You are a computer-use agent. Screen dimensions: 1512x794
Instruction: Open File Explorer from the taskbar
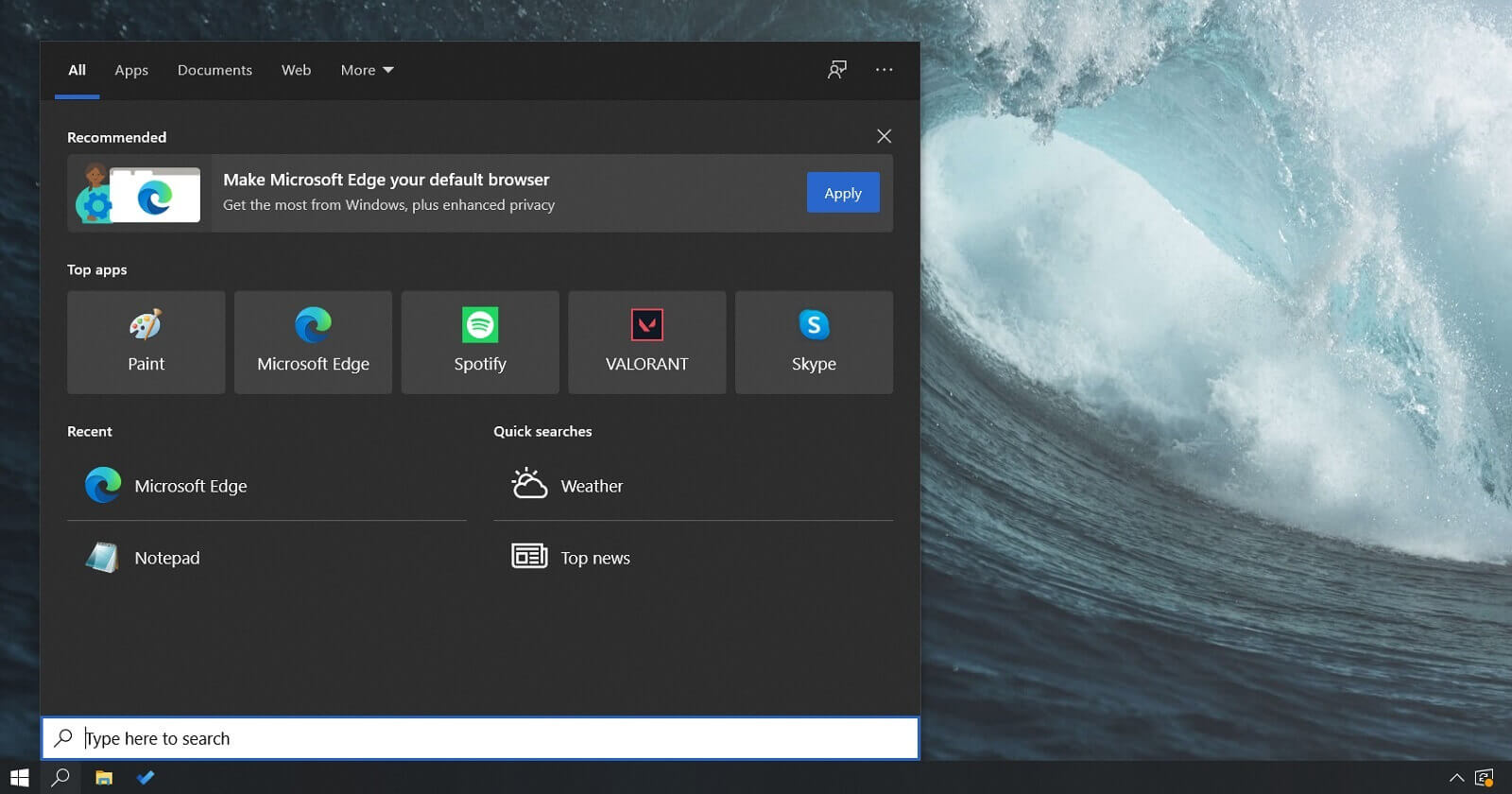coord(104,778)
